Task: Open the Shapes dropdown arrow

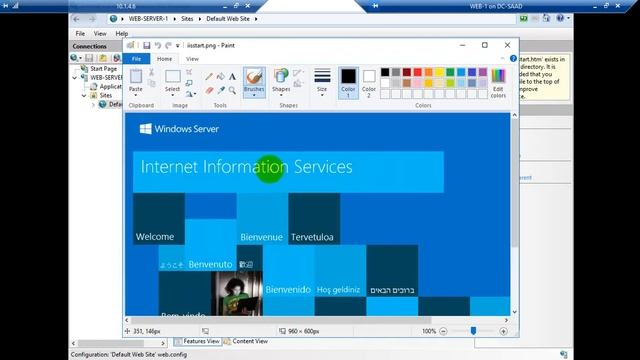Action: [x=281, y=96]
